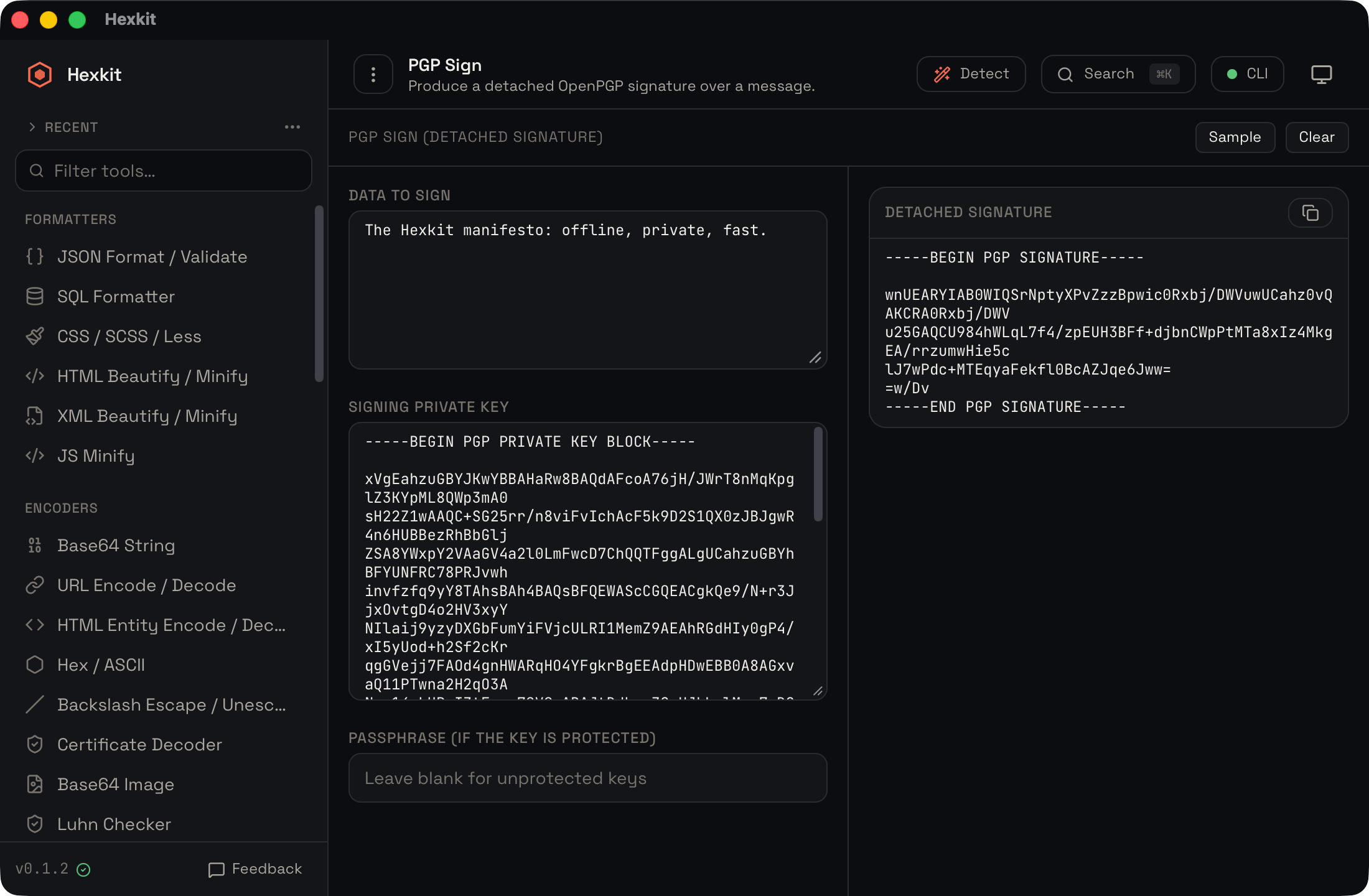Click the Clear button
Image resolution: width=1369 pixels, height=896 pixels.
[1317, 137]
